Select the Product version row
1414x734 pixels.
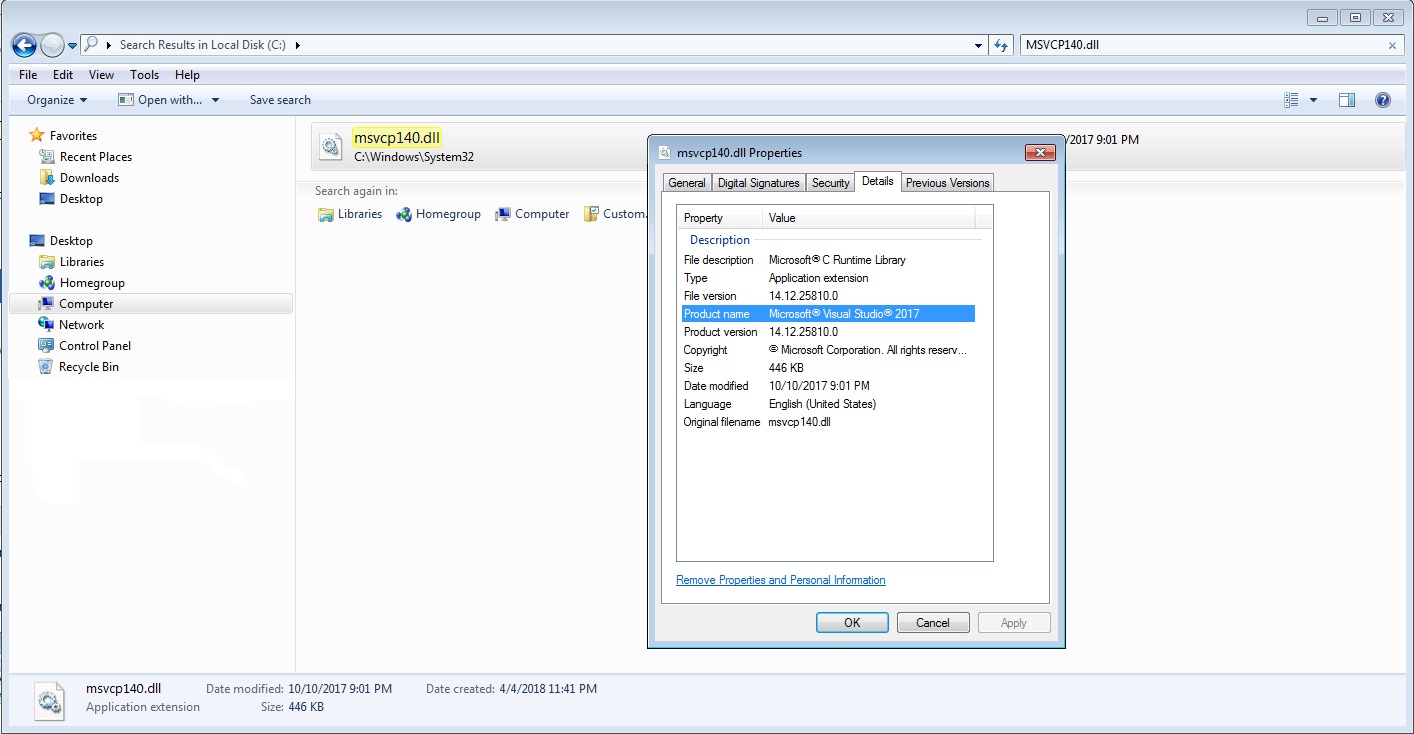[828, 332]
